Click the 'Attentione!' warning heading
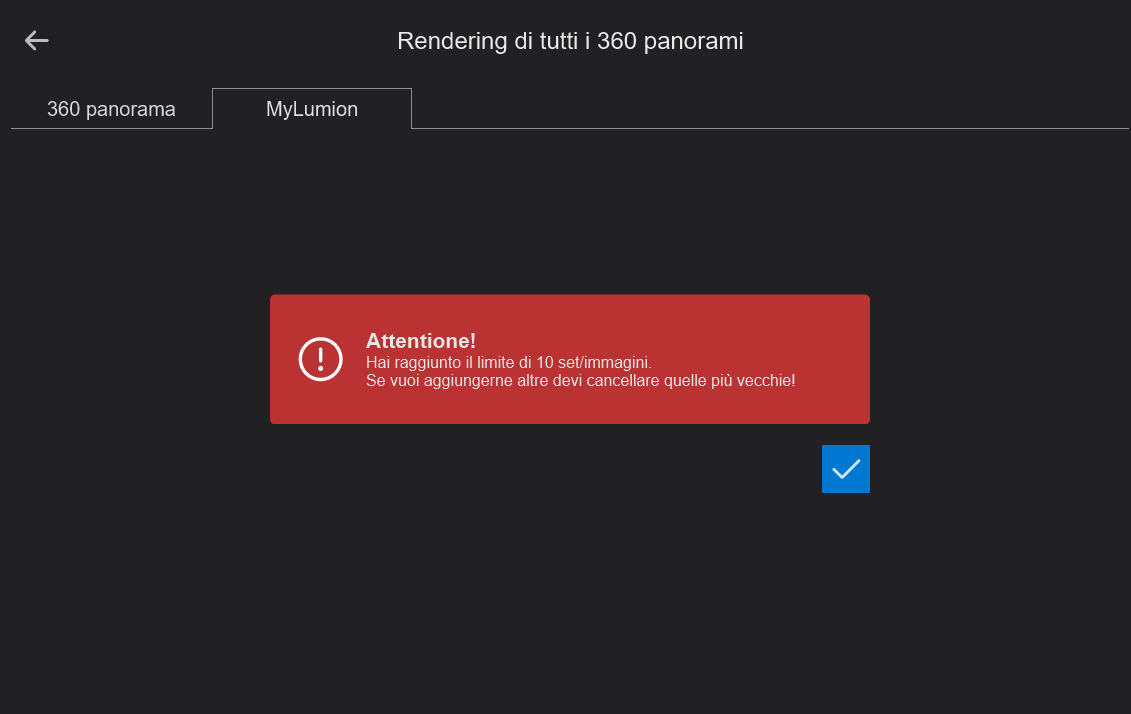 (421, 340)
